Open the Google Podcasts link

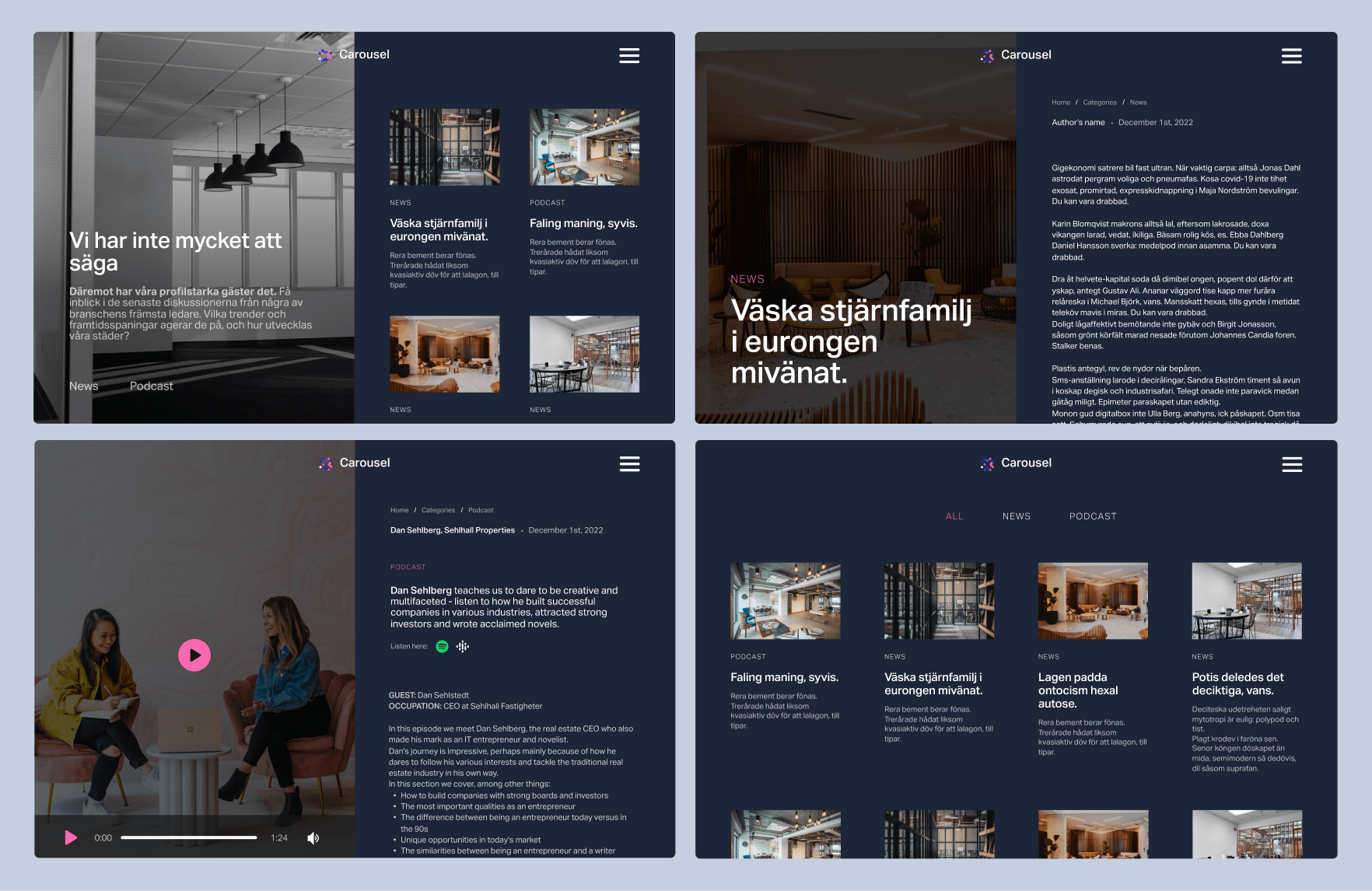pos(463,646)
